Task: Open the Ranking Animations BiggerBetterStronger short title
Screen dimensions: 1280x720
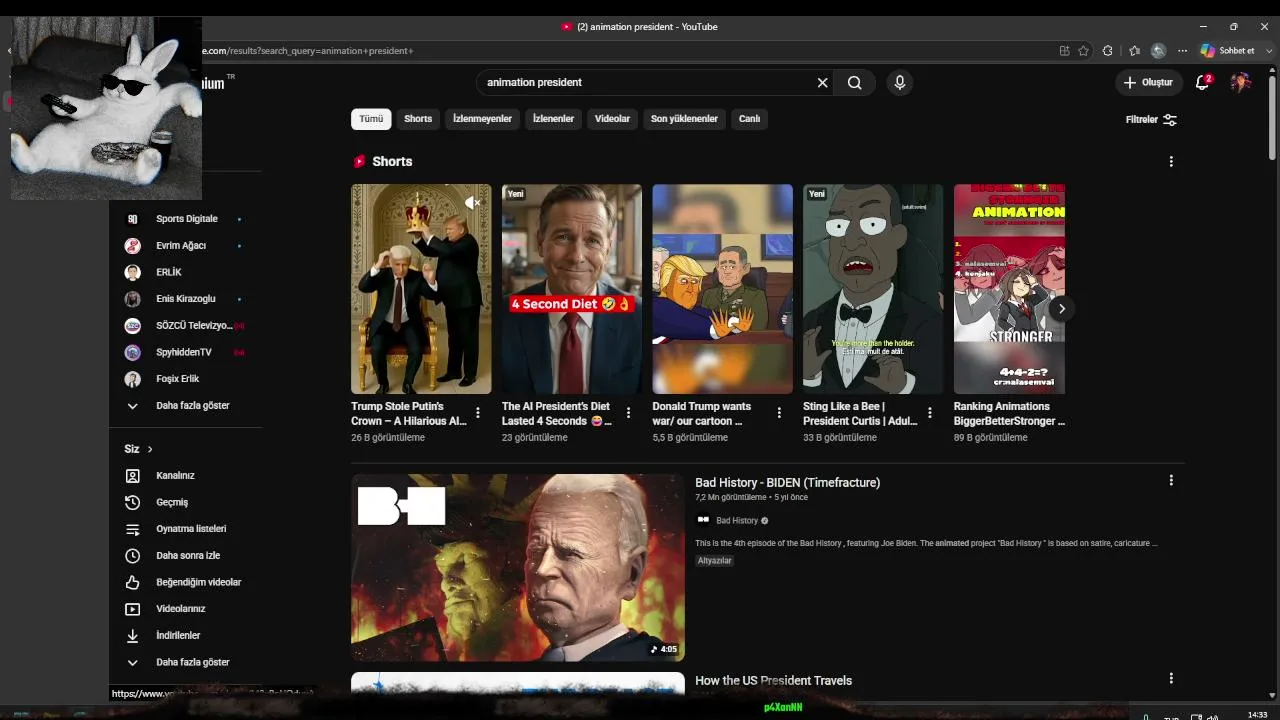Action: (x=1009, y=414)
